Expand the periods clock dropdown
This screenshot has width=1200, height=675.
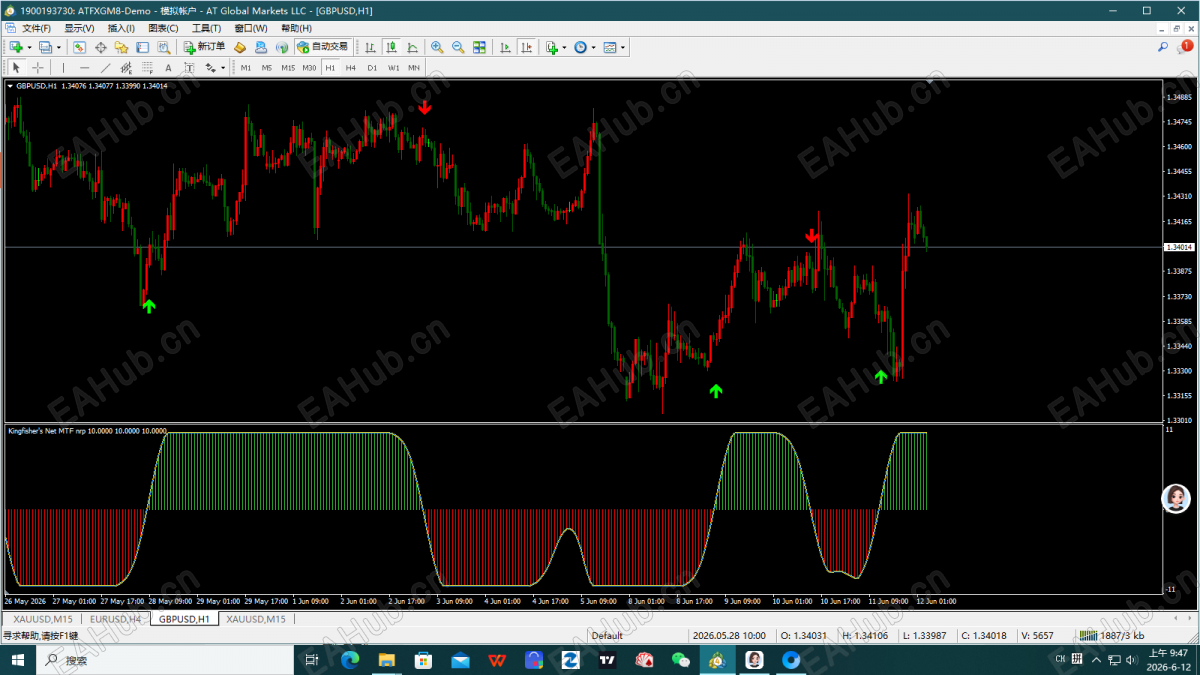593,47
